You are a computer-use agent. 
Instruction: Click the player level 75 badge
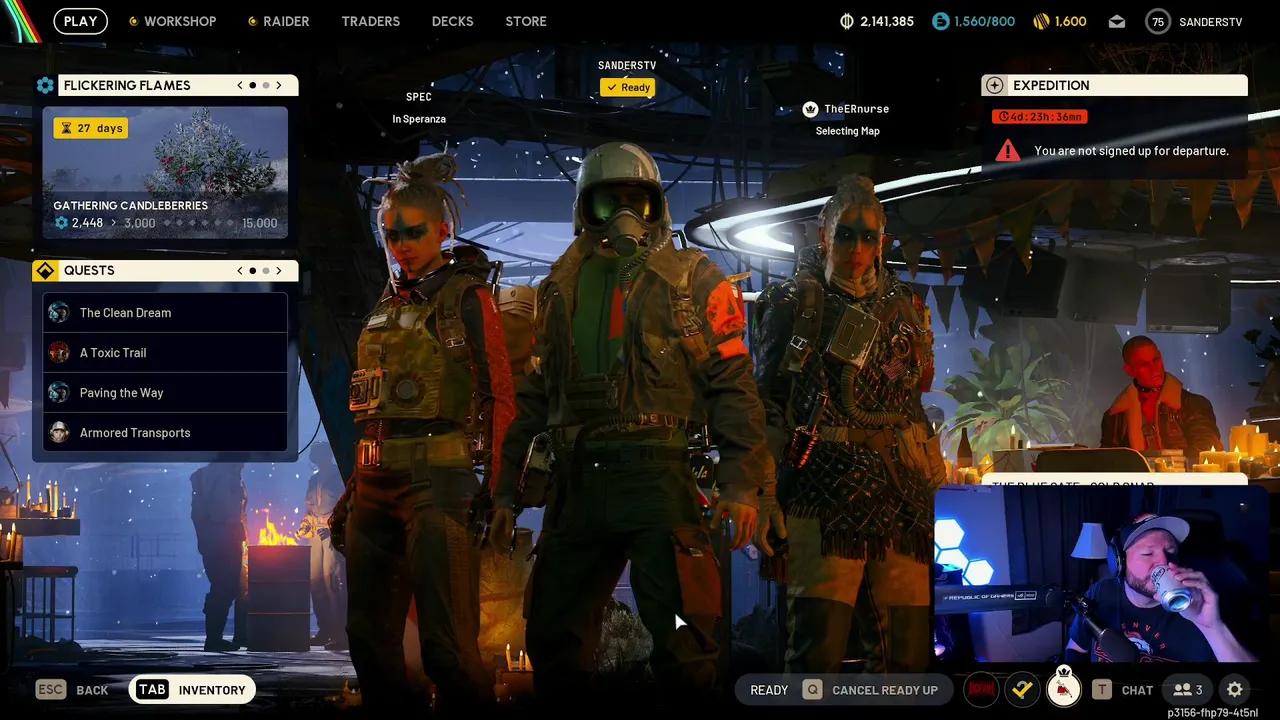(1158, 21)
